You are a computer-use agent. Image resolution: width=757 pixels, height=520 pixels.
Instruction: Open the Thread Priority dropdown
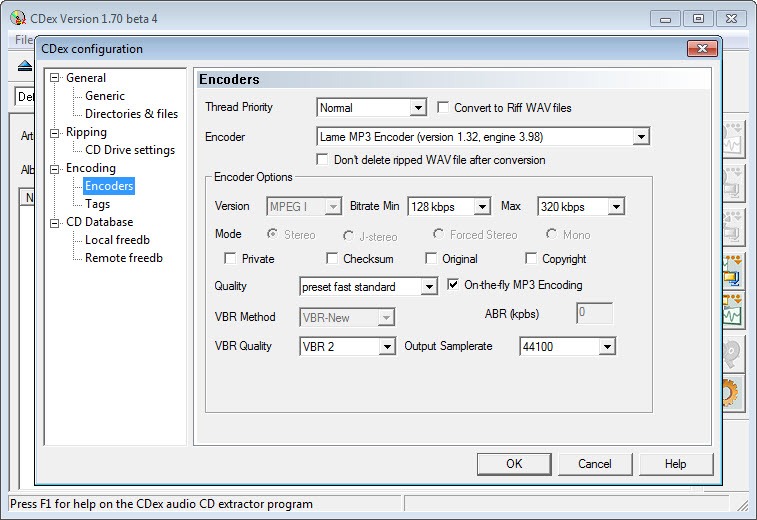[x=418, y=108]
